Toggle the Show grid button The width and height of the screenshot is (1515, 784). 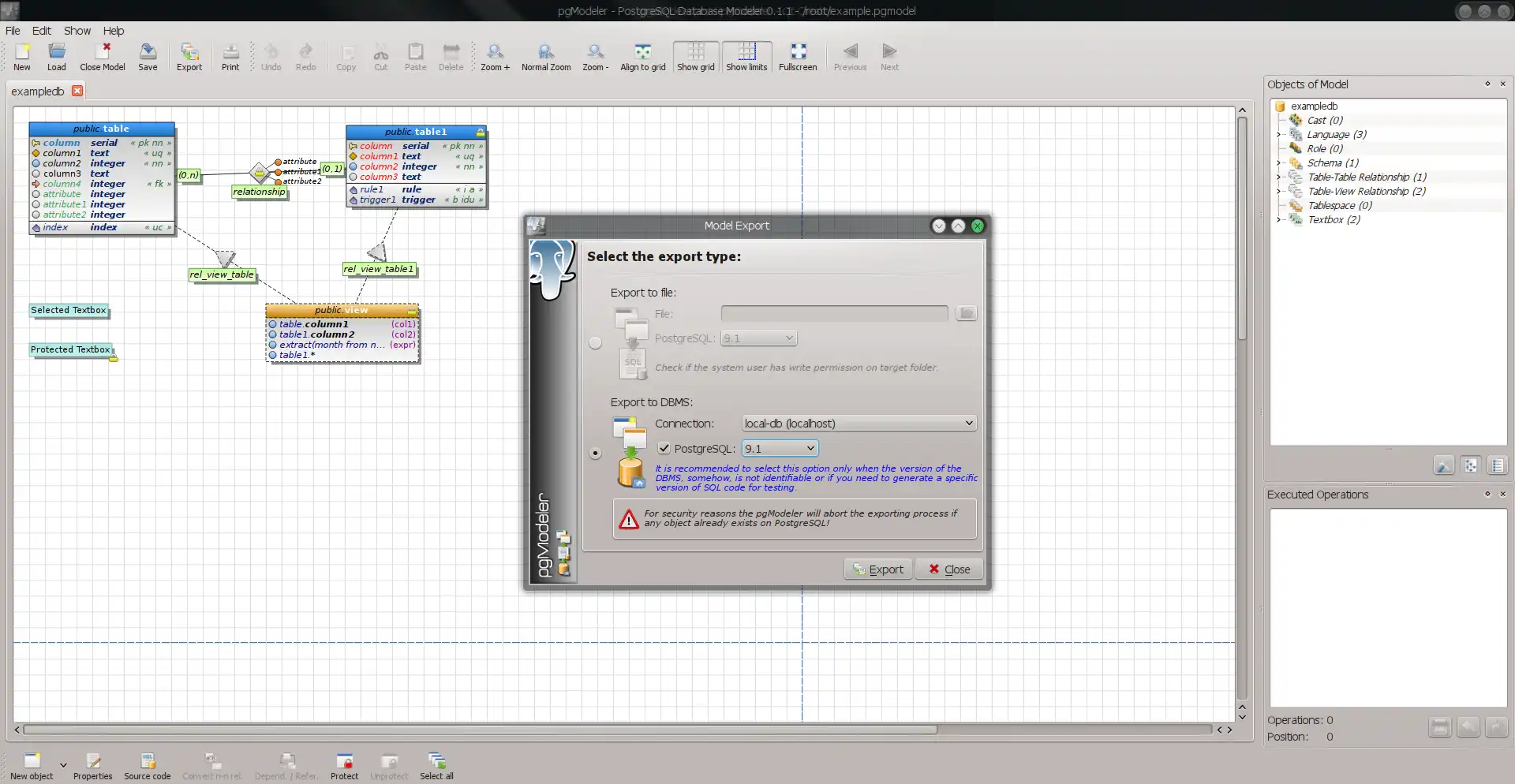[696, 57]
